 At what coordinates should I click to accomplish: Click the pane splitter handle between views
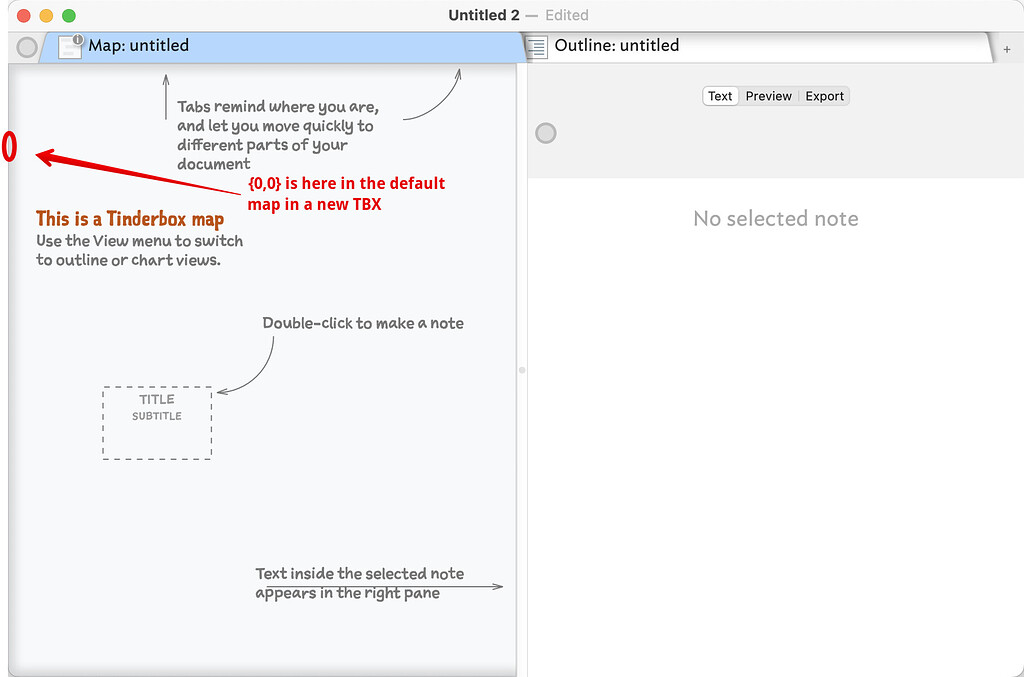coord(522,370)
